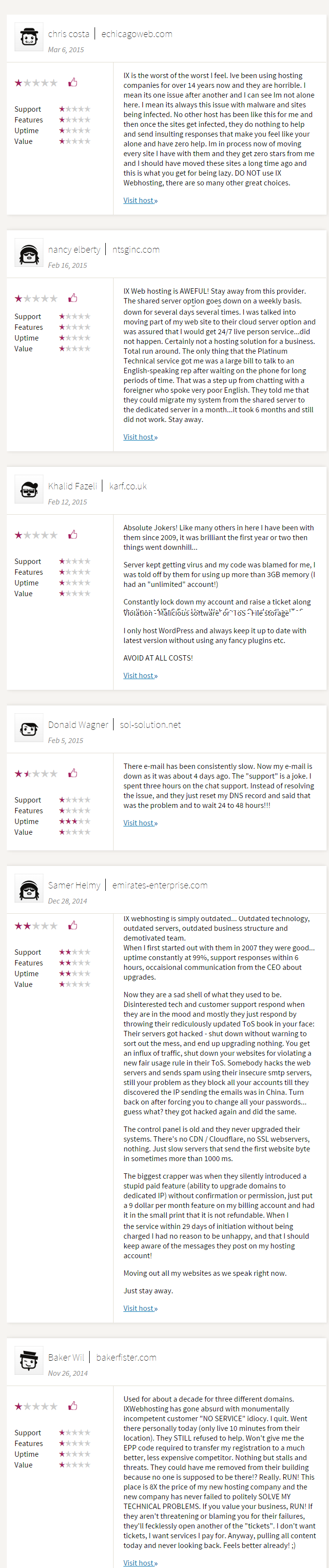Click overall star rating on Samer Helmy's review
This screenshot has width=329, height=1568.
(36, 926)
